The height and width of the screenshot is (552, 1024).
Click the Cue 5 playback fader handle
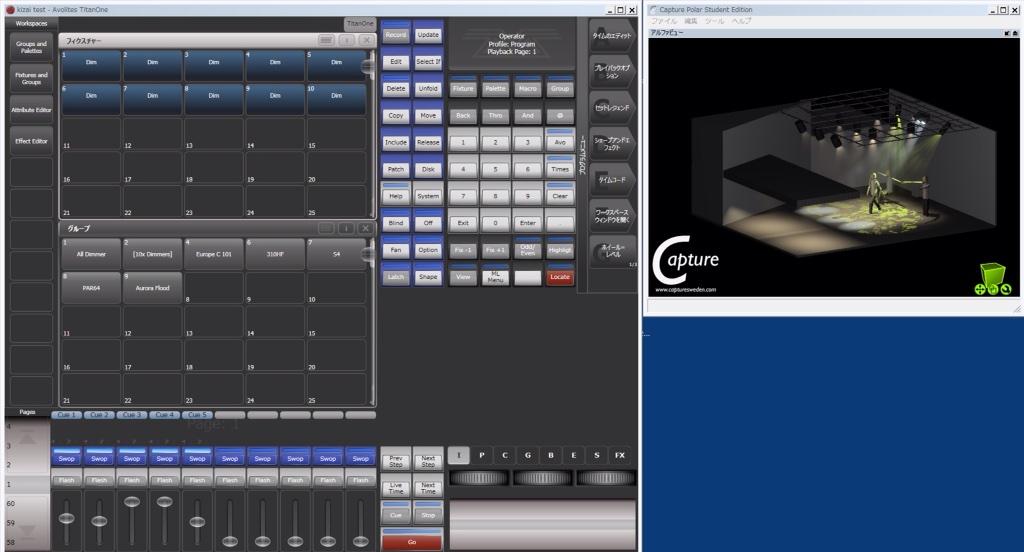coord(197,521)
